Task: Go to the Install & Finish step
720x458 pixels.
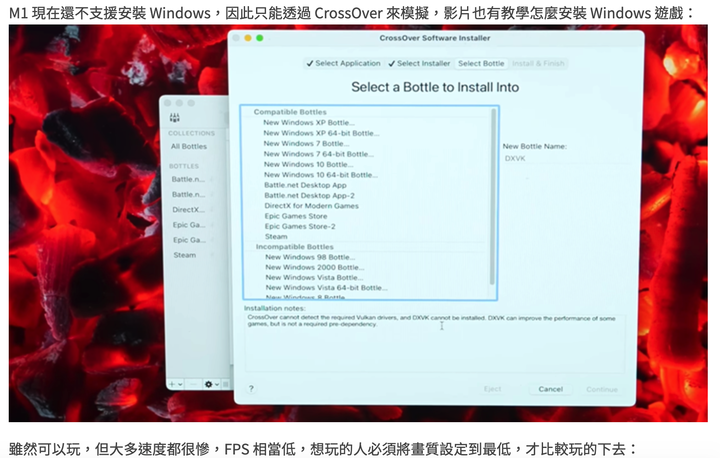Action: click(538, 63)
